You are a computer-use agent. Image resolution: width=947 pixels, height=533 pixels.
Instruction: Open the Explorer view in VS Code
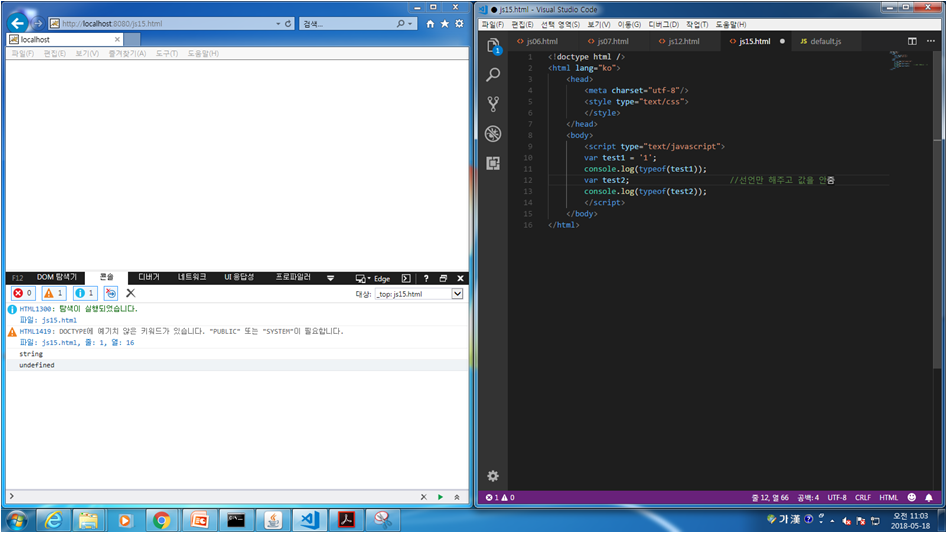point(493,46)
